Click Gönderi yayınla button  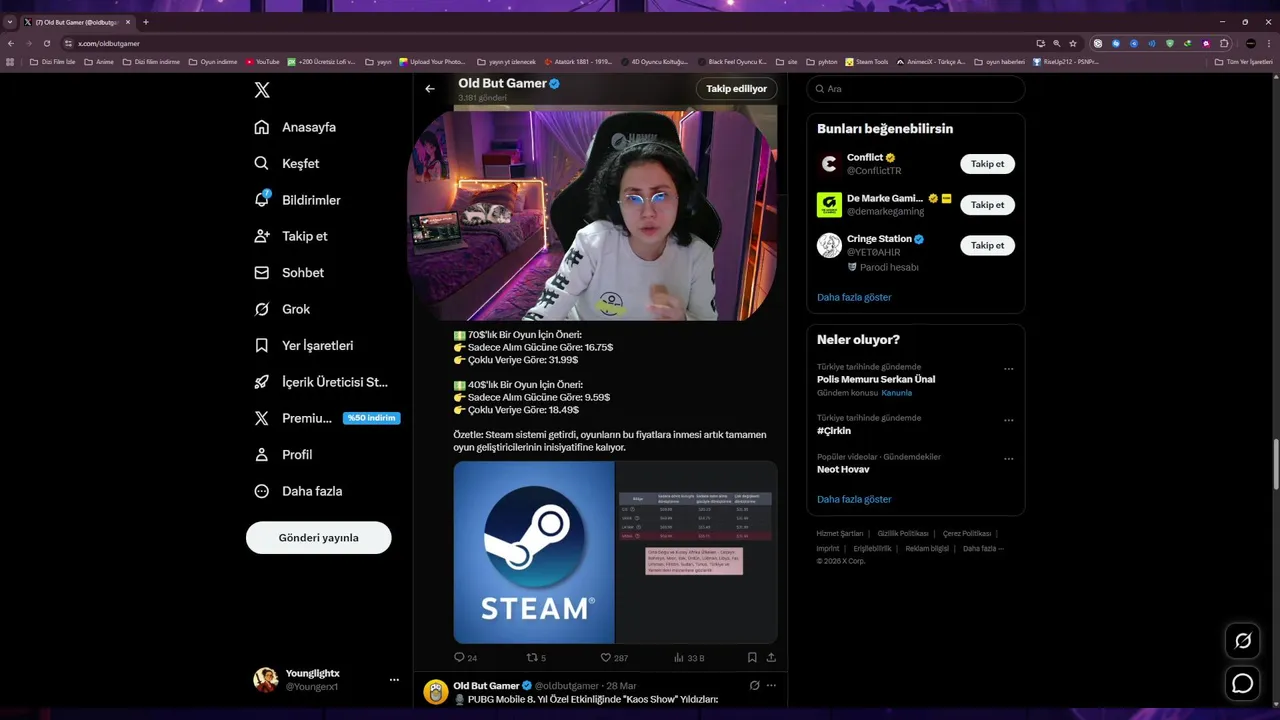(x=318, y=538)
